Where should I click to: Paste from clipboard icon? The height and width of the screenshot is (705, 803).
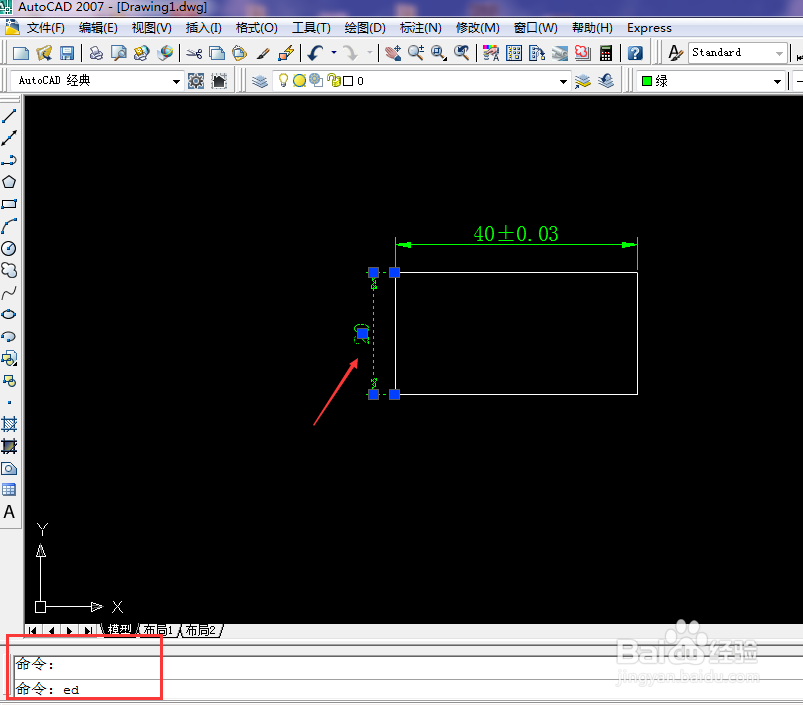pyautogui.click(x=240, y=53)
